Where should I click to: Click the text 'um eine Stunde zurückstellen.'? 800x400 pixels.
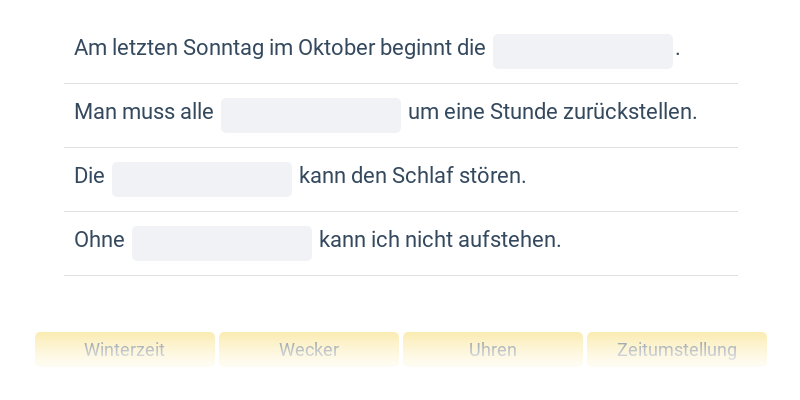[x=552, y=112]
